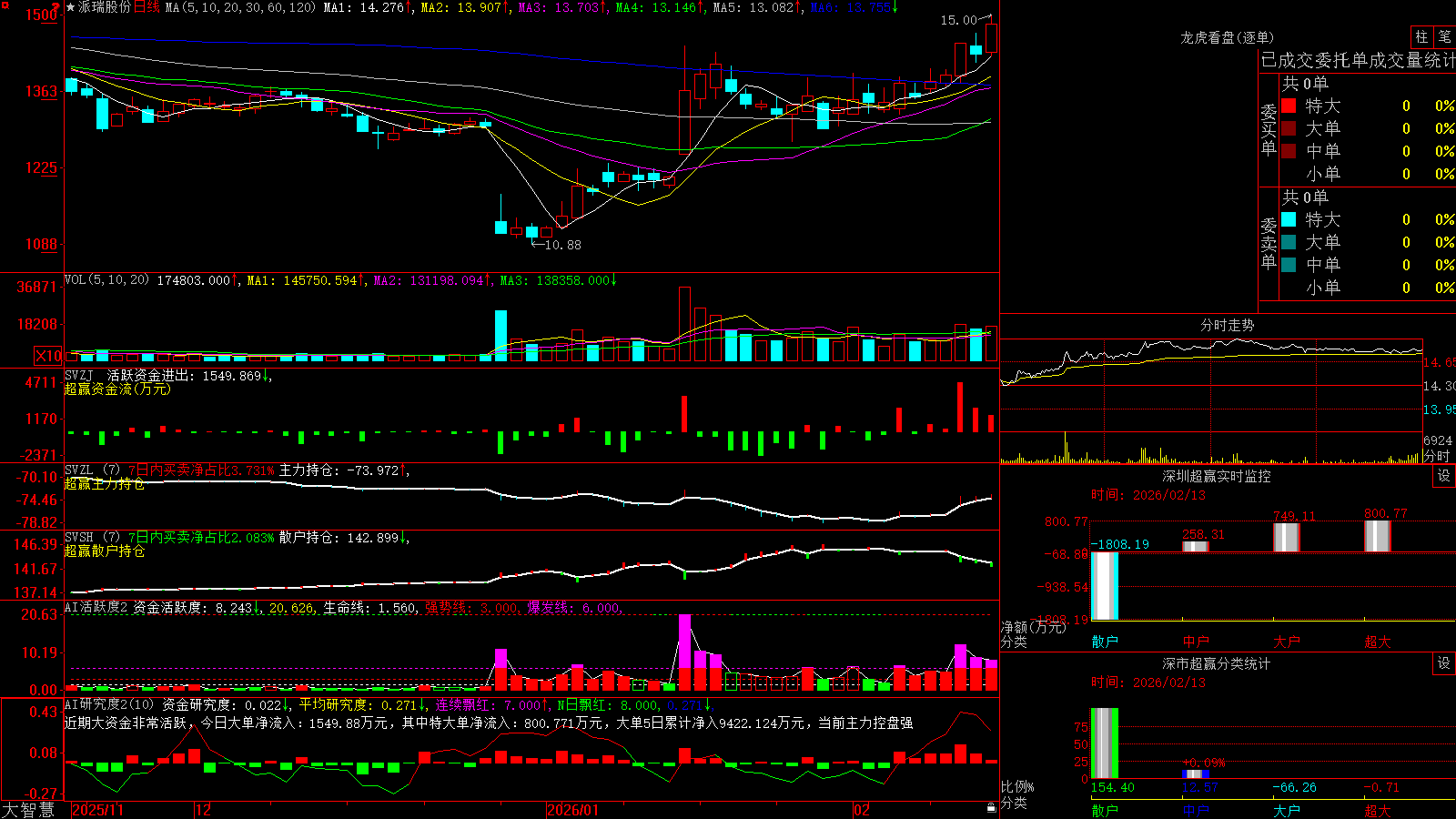
Task: Click the X10 volume multiplier box
Action: (x=48, y=356)
